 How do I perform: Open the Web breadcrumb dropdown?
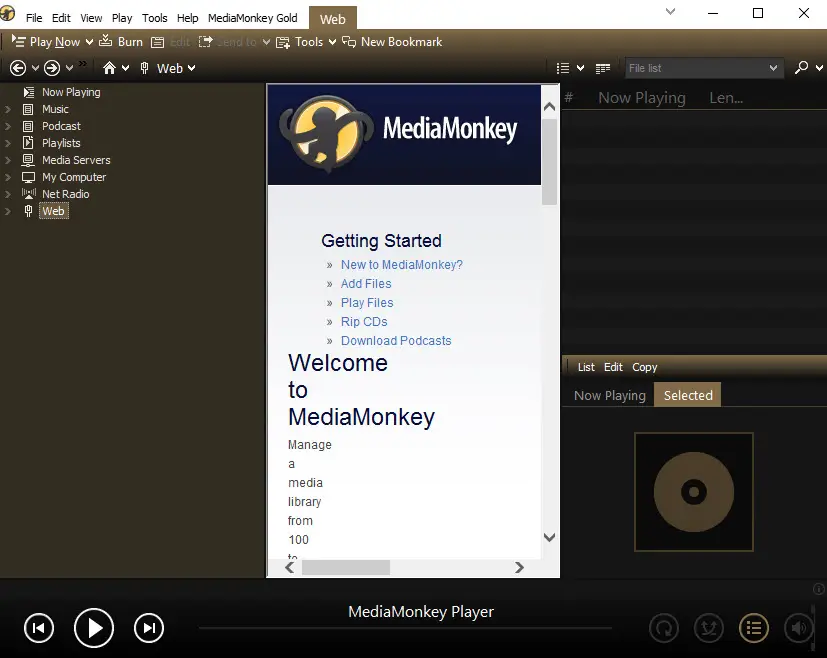click(x=191, y=68)
